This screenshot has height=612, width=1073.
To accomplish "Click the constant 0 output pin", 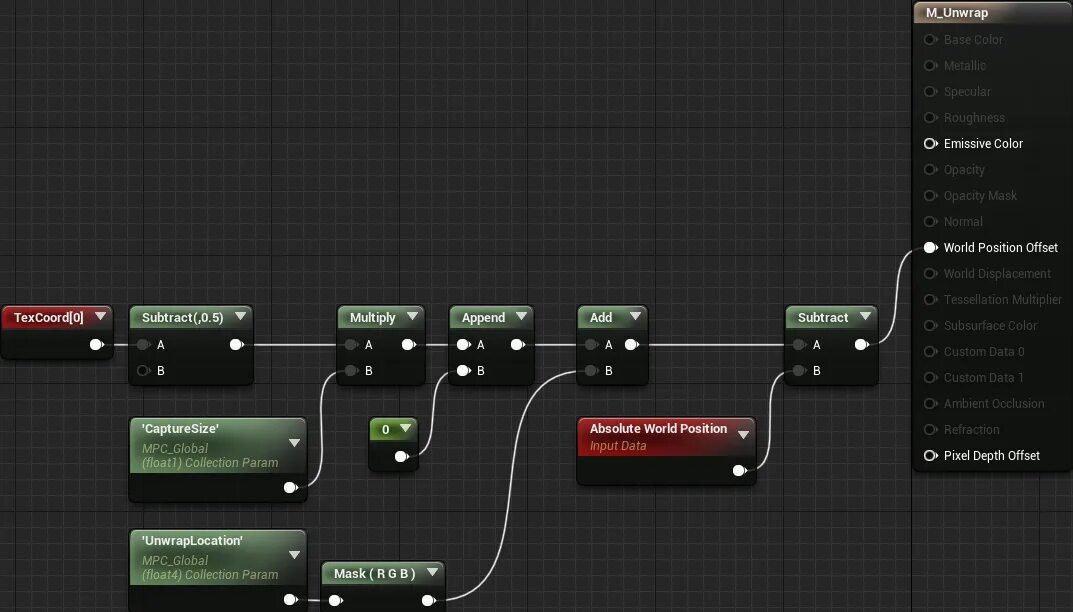I will point(402,457).
